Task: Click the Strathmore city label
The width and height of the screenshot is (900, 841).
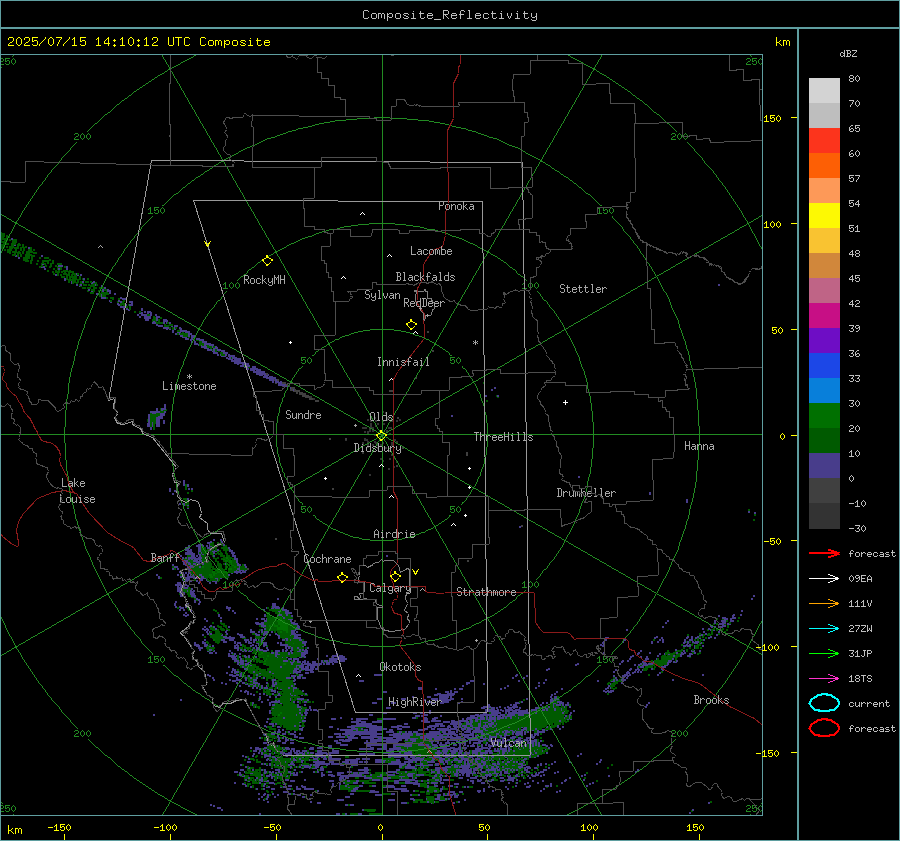Action: click(x=486, y=592)
